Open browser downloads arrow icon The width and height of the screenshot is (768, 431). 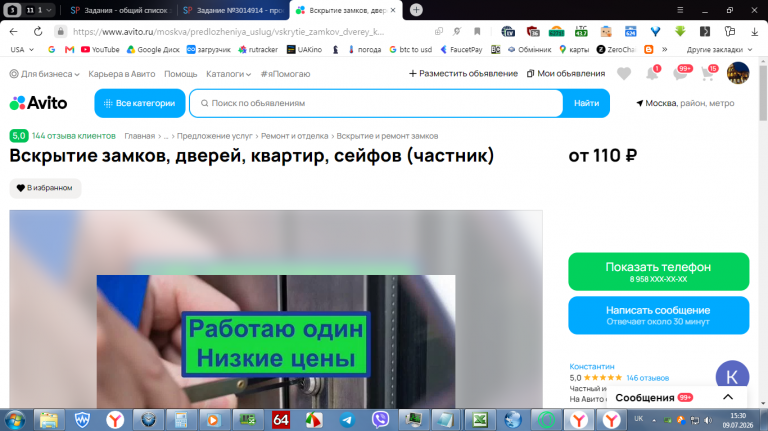(x=754, y=31)
